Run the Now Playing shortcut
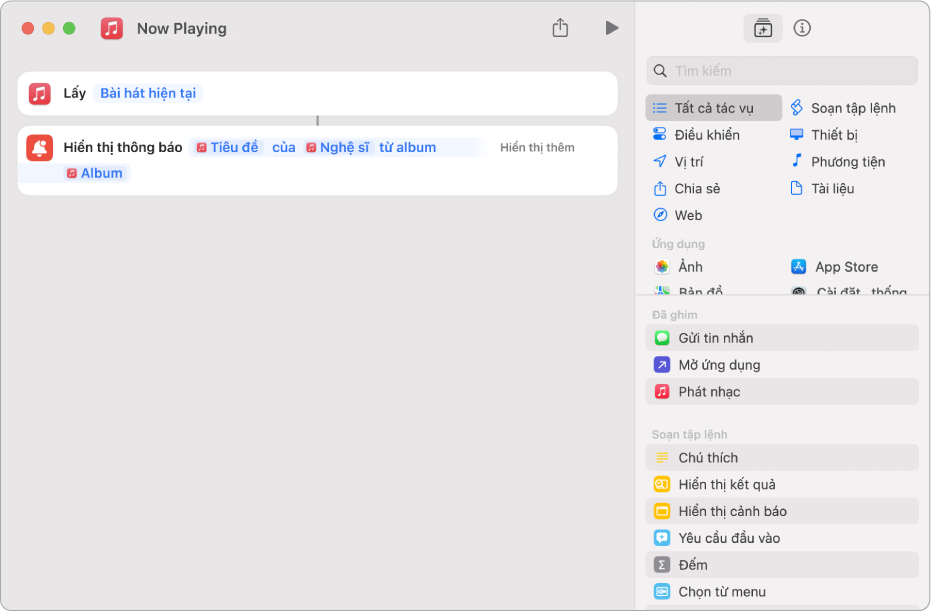The image size is (931, 612). (612, 28)
